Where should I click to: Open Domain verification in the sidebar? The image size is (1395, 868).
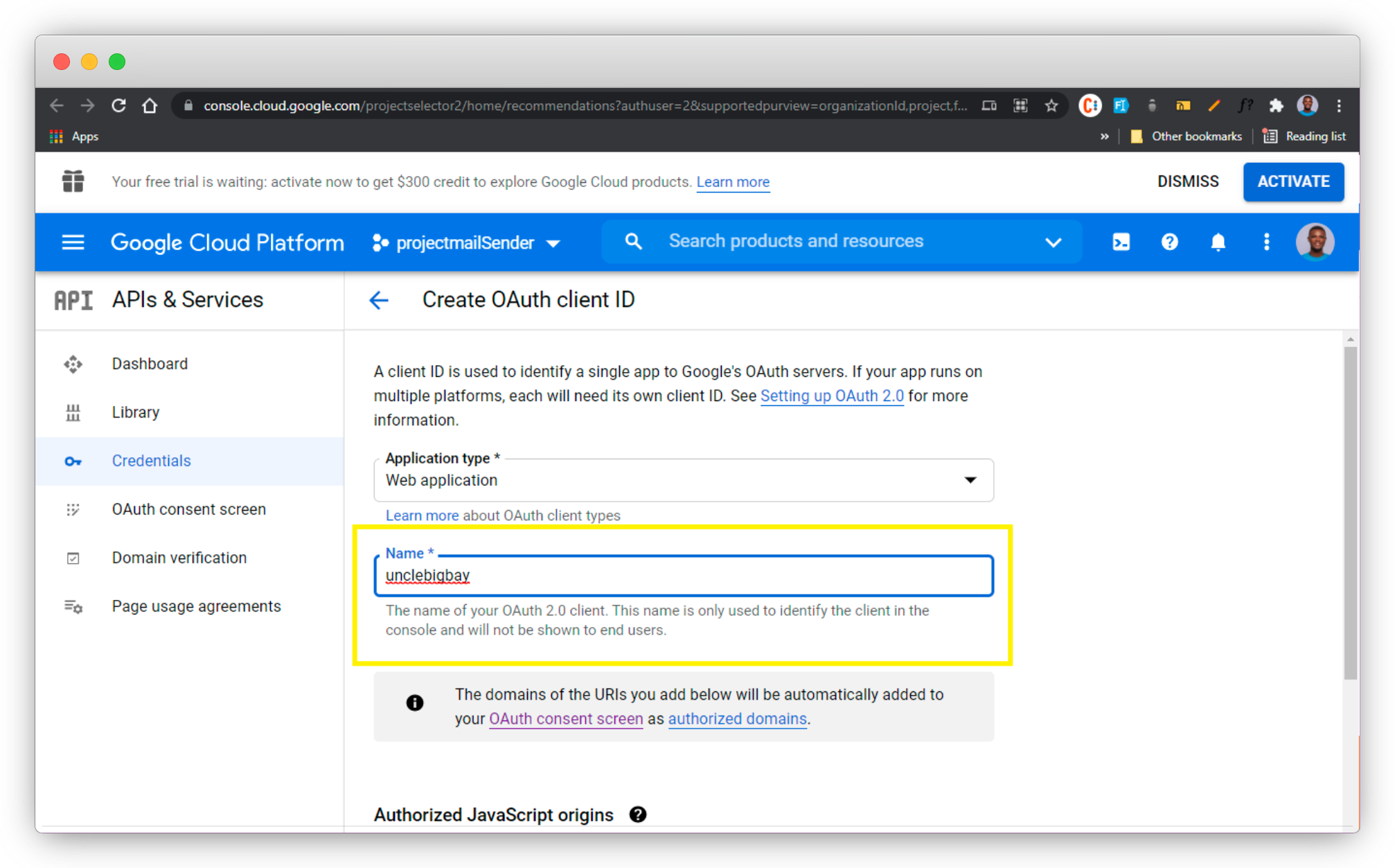click(190, 558)
